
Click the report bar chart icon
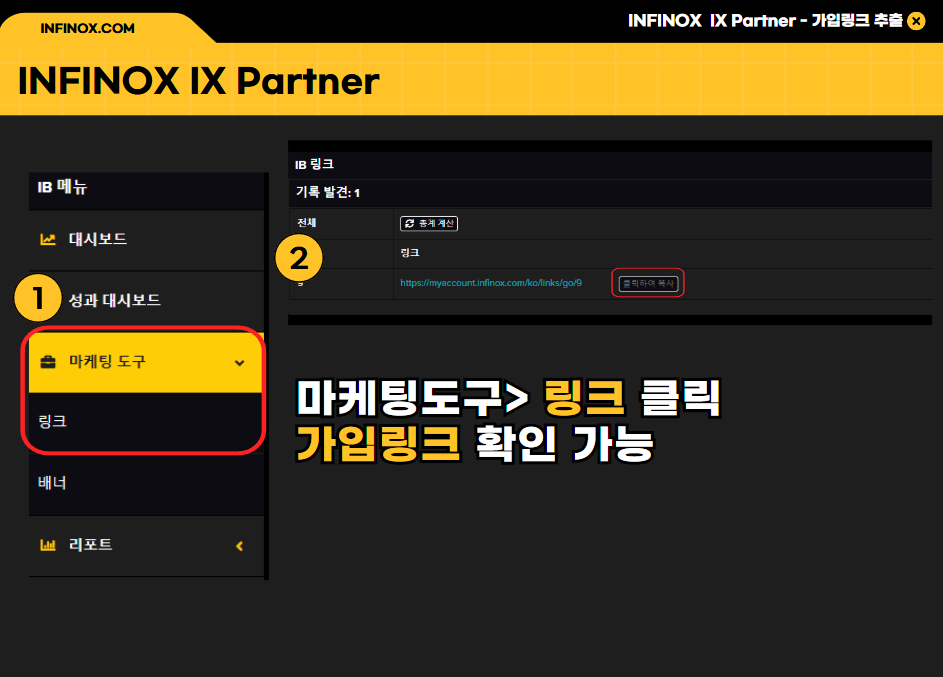point(48,545)
